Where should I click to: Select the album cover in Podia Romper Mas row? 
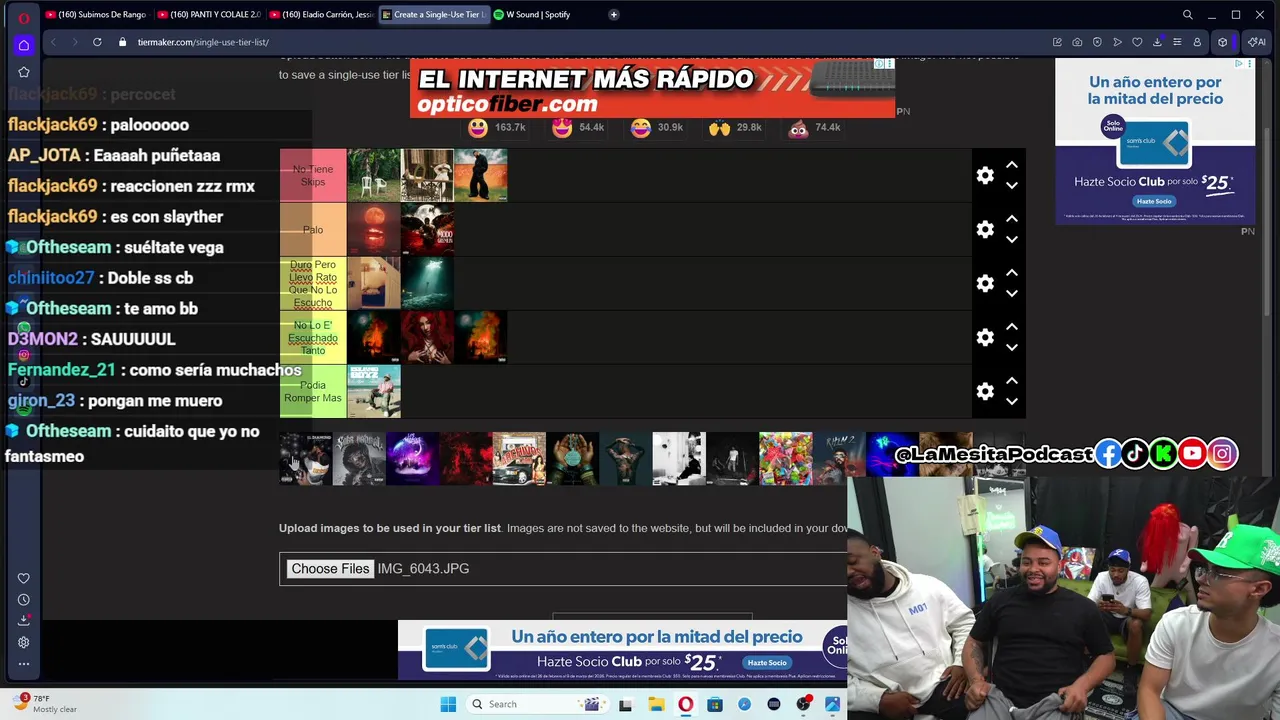(x=374, y=391)
